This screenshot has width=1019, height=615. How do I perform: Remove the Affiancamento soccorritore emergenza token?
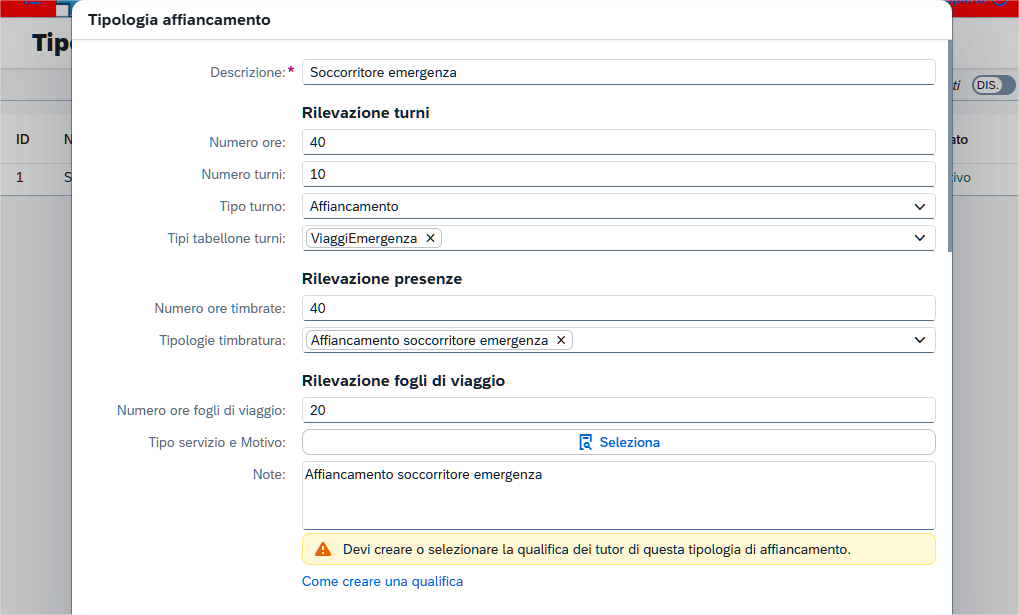click(x=561, y=340)
